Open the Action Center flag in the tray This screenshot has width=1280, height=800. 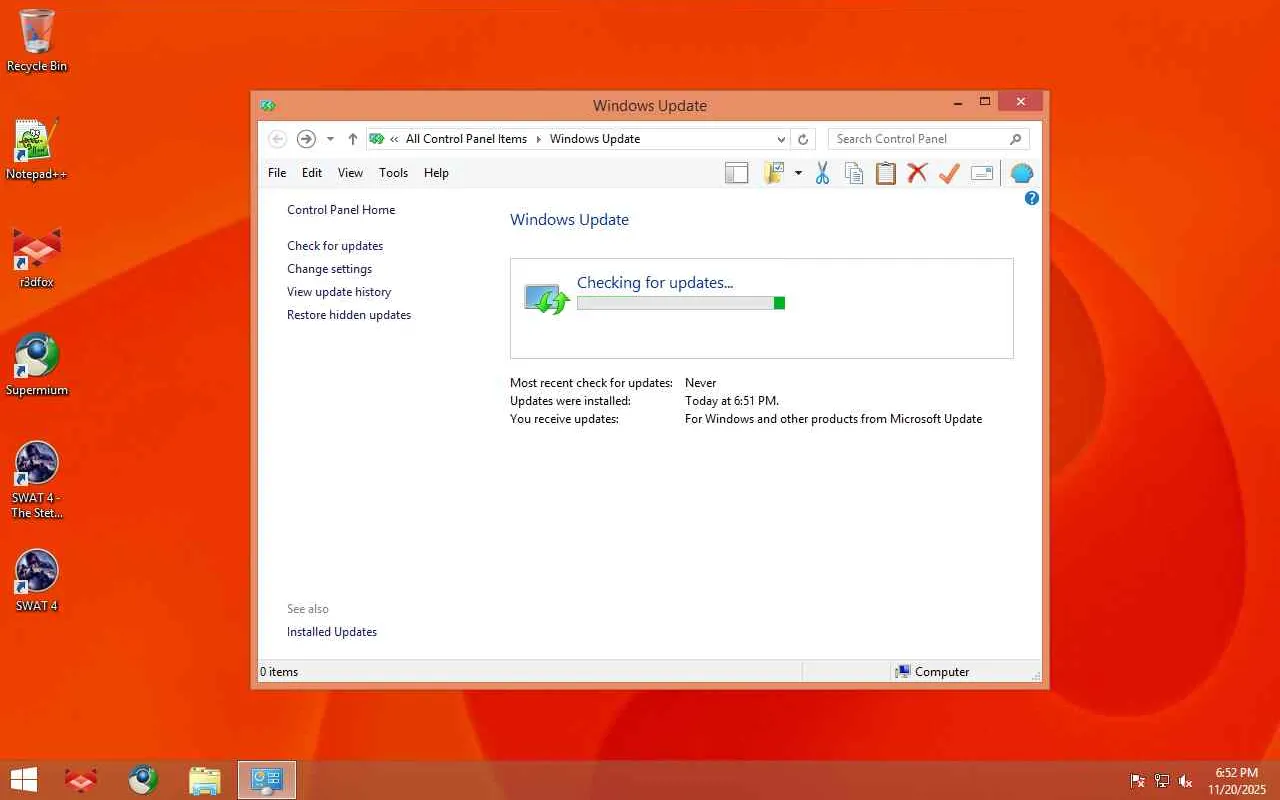pyautogui.click(x=1137, y=781)
